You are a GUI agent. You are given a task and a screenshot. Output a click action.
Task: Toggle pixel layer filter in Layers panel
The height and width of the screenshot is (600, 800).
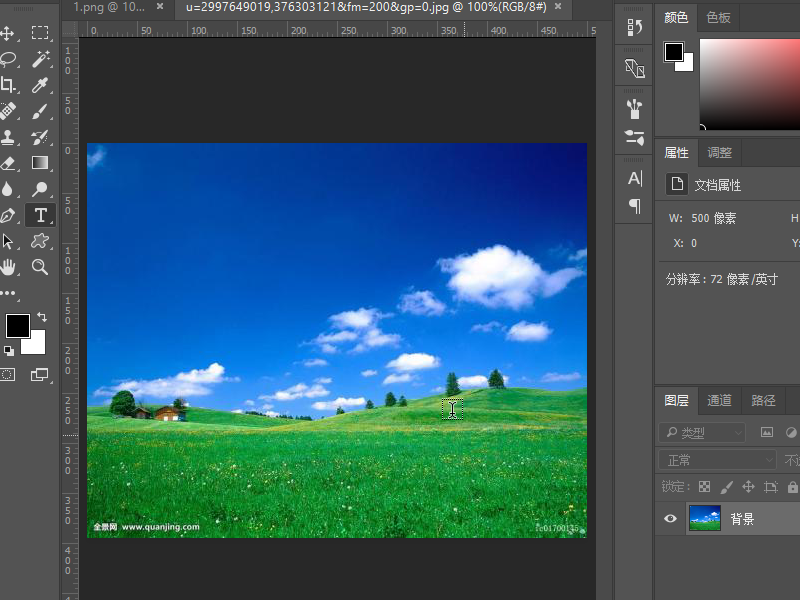pyautogui.click(x=767, y=432)
